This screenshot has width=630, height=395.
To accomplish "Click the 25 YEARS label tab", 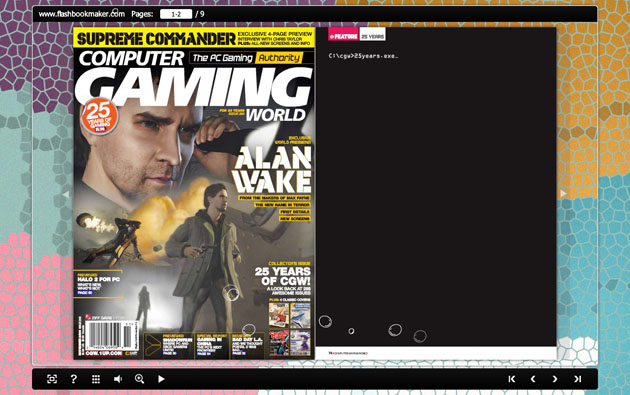I will coord(372,36).
